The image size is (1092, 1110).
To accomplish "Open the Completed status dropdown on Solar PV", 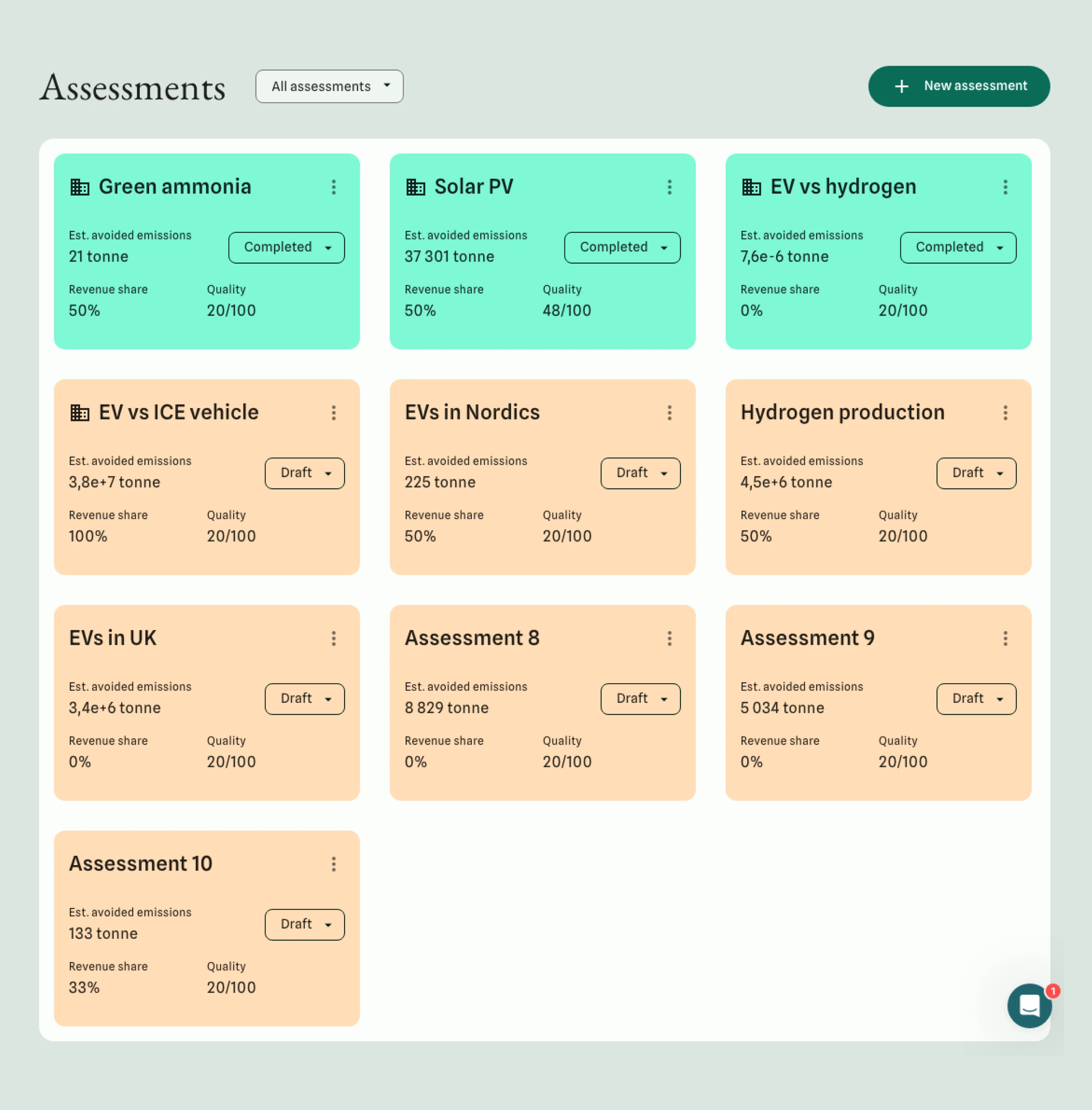I will pyautogui.click(x=622, y=247).
